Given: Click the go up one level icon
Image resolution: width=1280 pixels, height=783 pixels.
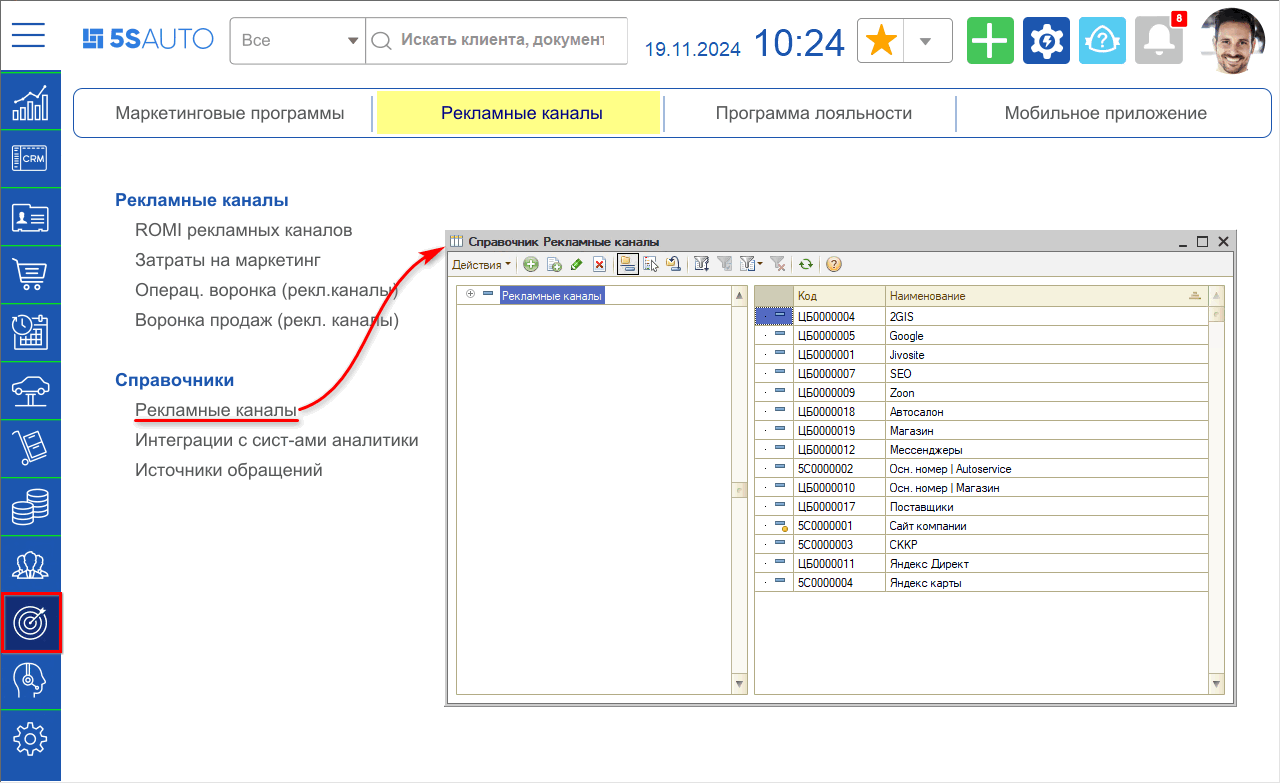Looking at the screenshot, I should pyautogui.click(x=674, y=265).
